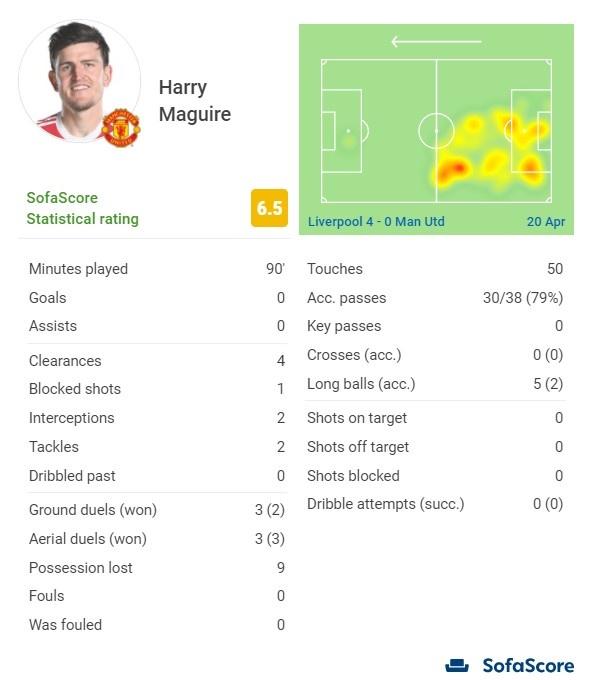
Task: Click Harry Maguire's profile photo
Action: (79, 81)
